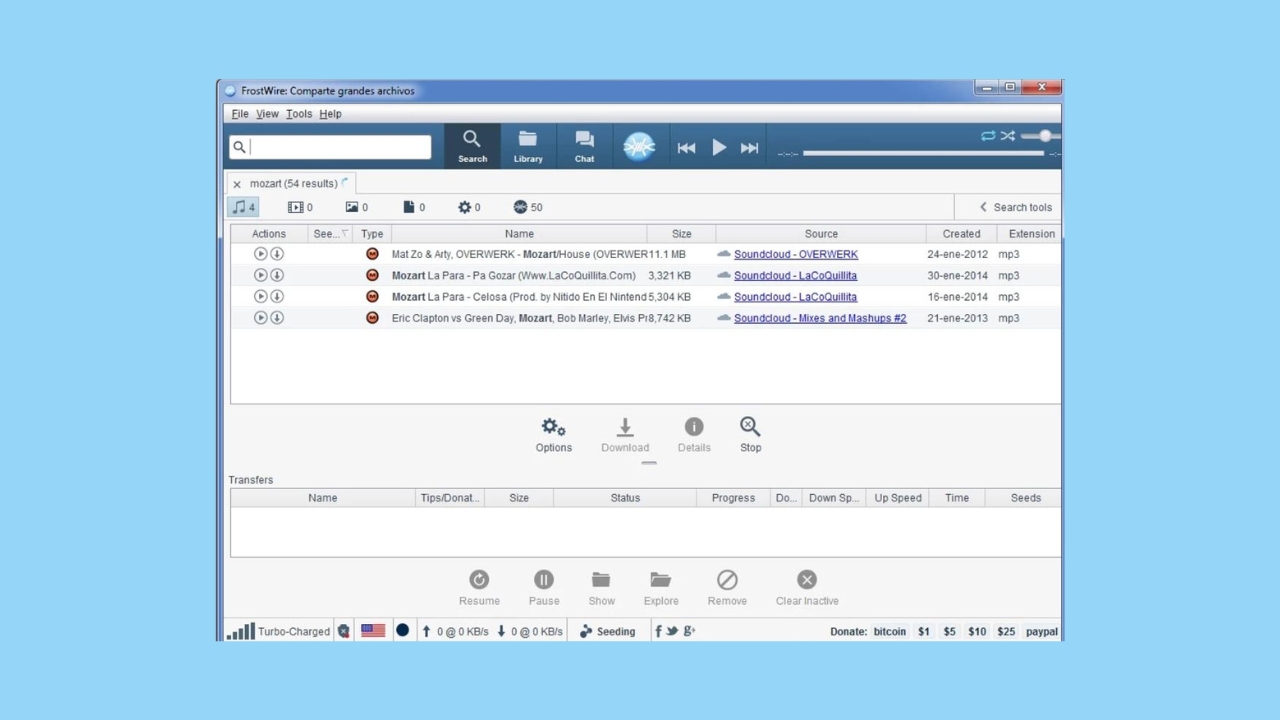Click into the search text field
This screenshot has height=720, width=1280.
[330, 147]
